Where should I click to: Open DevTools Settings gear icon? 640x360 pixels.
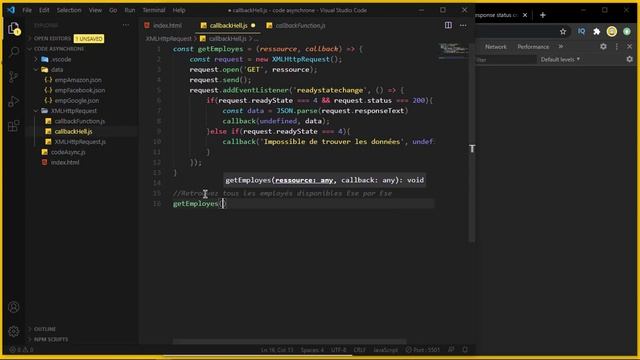pos(603,47)
